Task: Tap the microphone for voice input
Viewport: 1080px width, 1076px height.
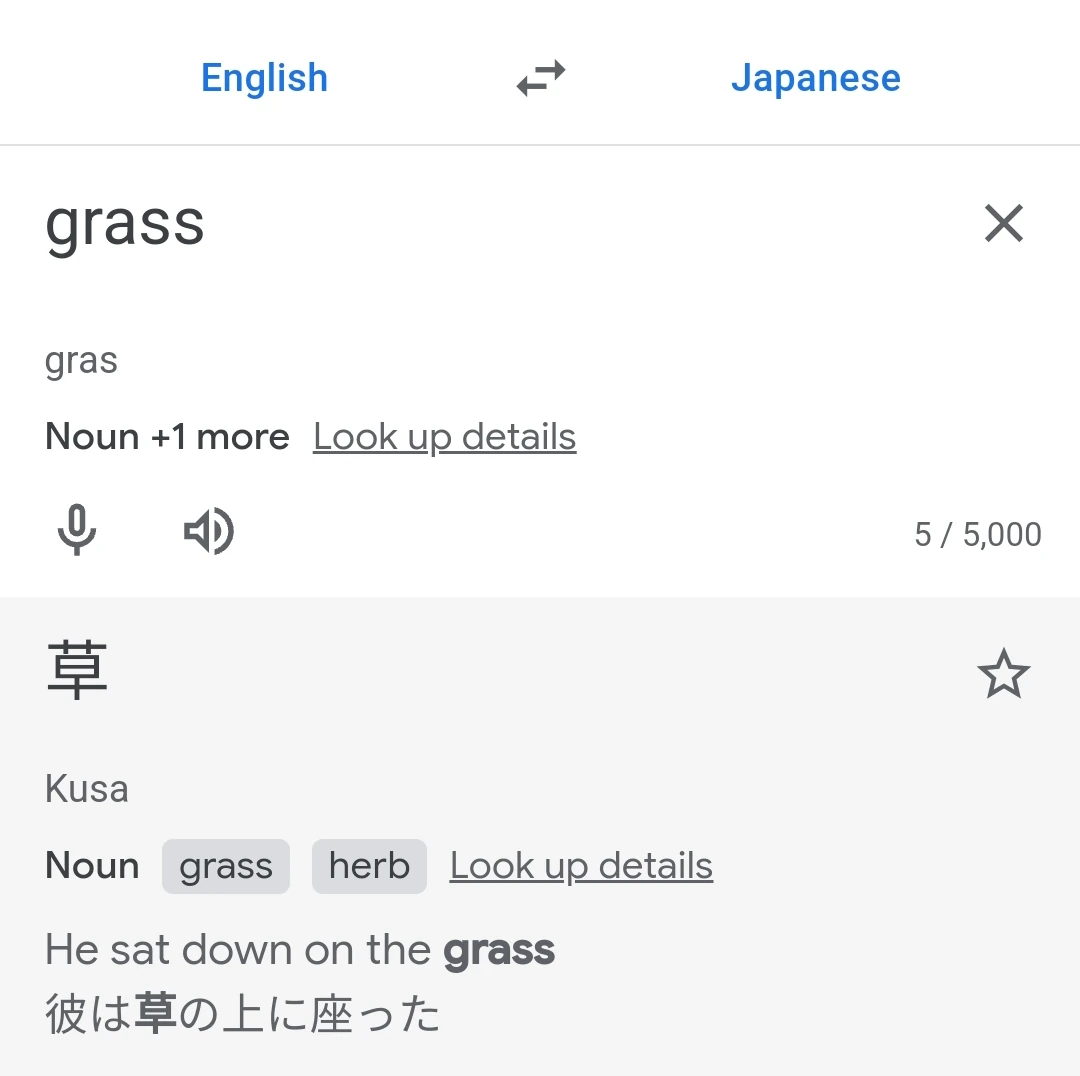Action: 77,530
